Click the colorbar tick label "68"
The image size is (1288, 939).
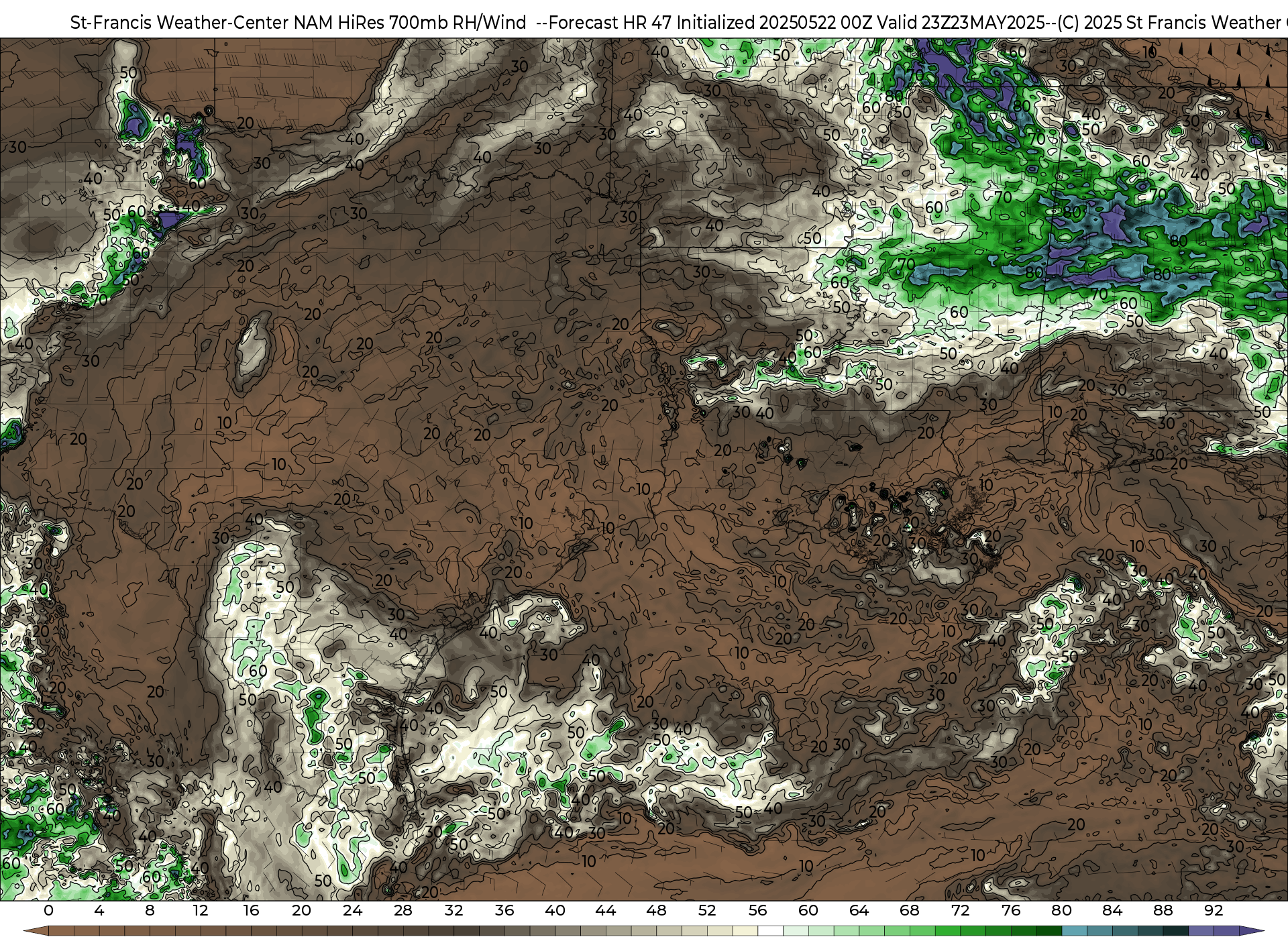coord(910,910)
